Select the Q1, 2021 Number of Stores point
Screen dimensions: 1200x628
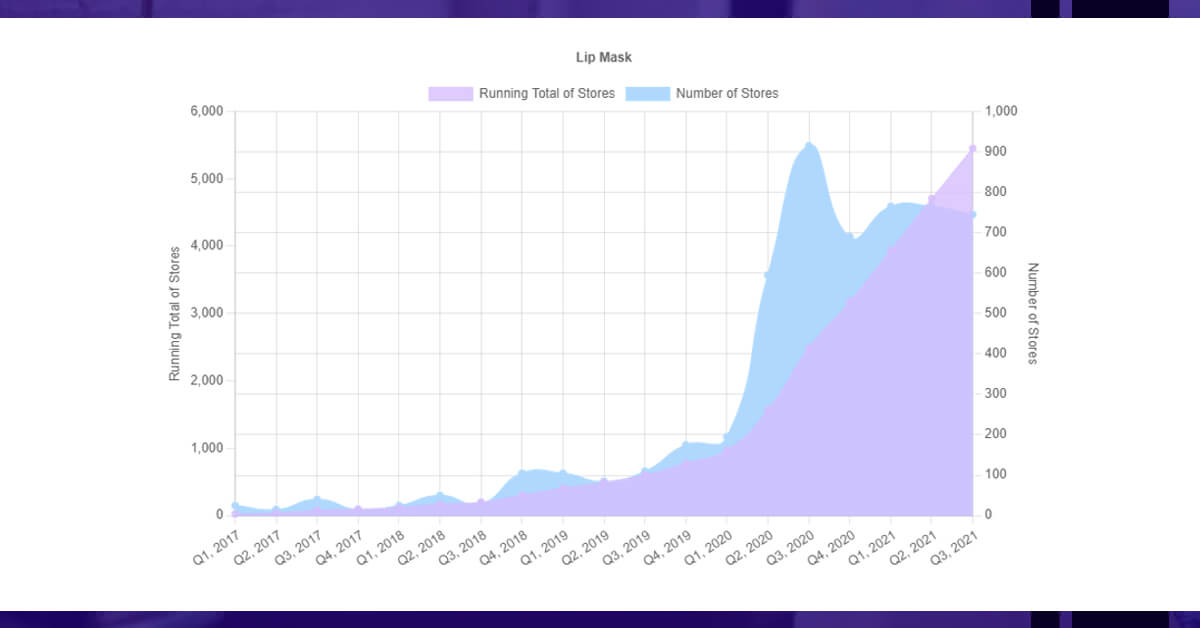[890, 207]
